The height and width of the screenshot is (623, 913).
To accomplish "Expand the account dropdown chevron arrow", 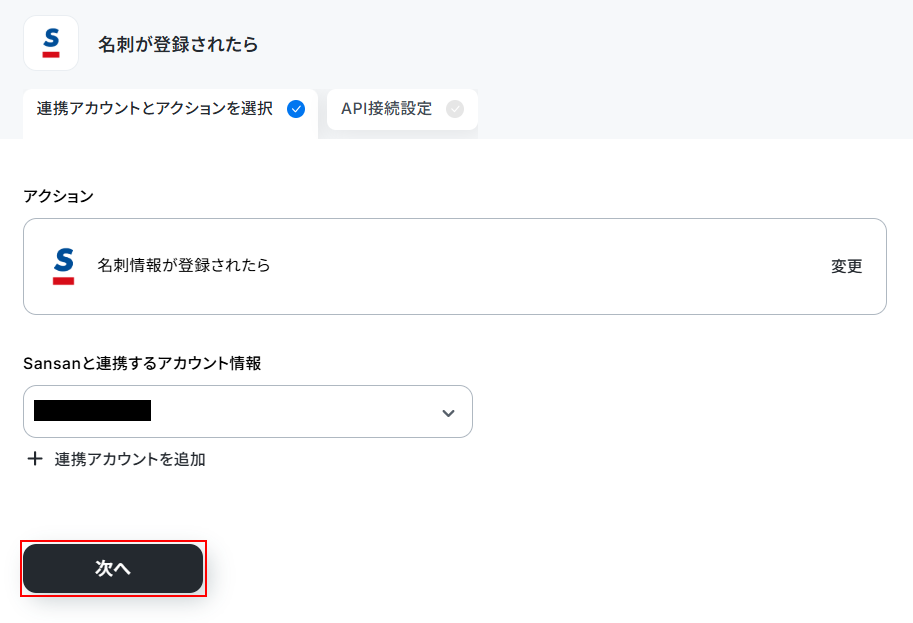I will [448, 413].
